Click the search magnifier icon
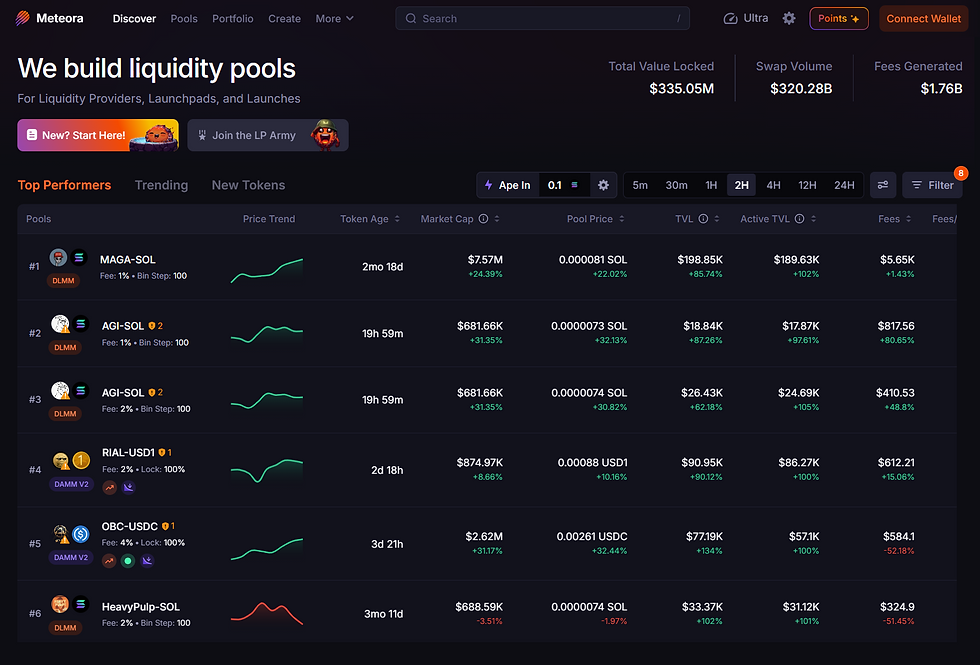 pos(411,19)
